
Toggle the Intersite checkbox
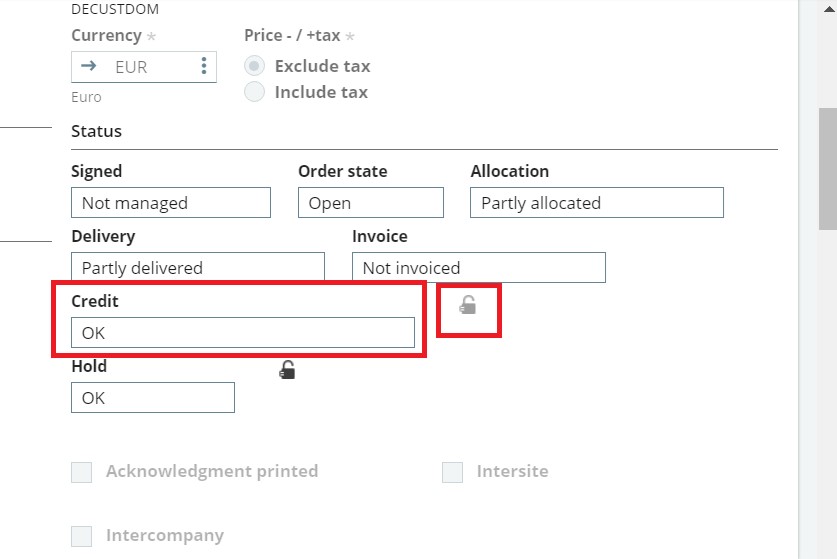(x=452, y=472)
